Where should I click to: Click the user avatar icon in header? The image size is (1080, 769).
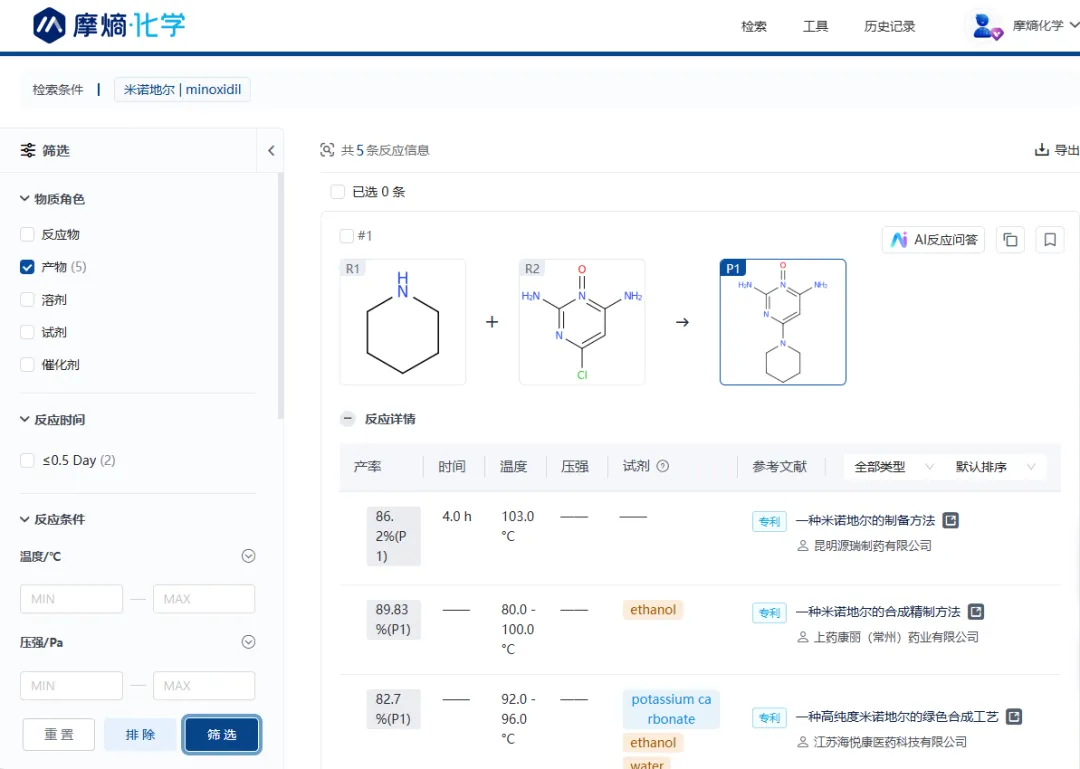click(x=987, y=26)
